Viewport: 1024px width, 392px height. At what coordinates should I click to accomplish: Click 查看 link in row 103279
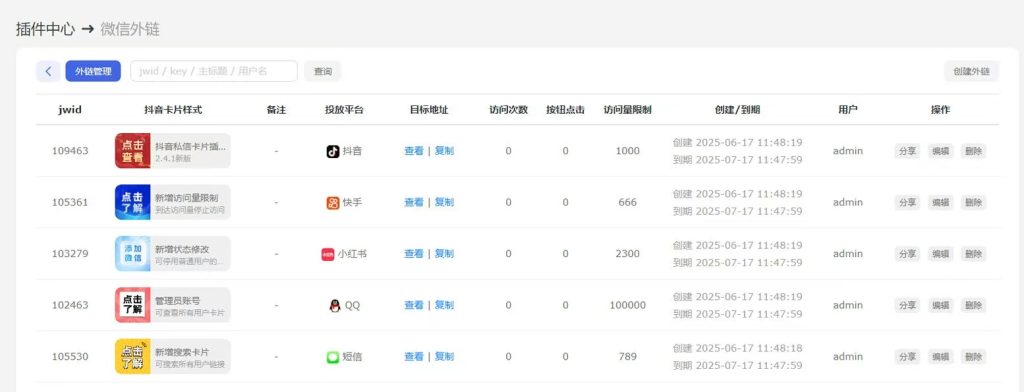pos(414,253)
